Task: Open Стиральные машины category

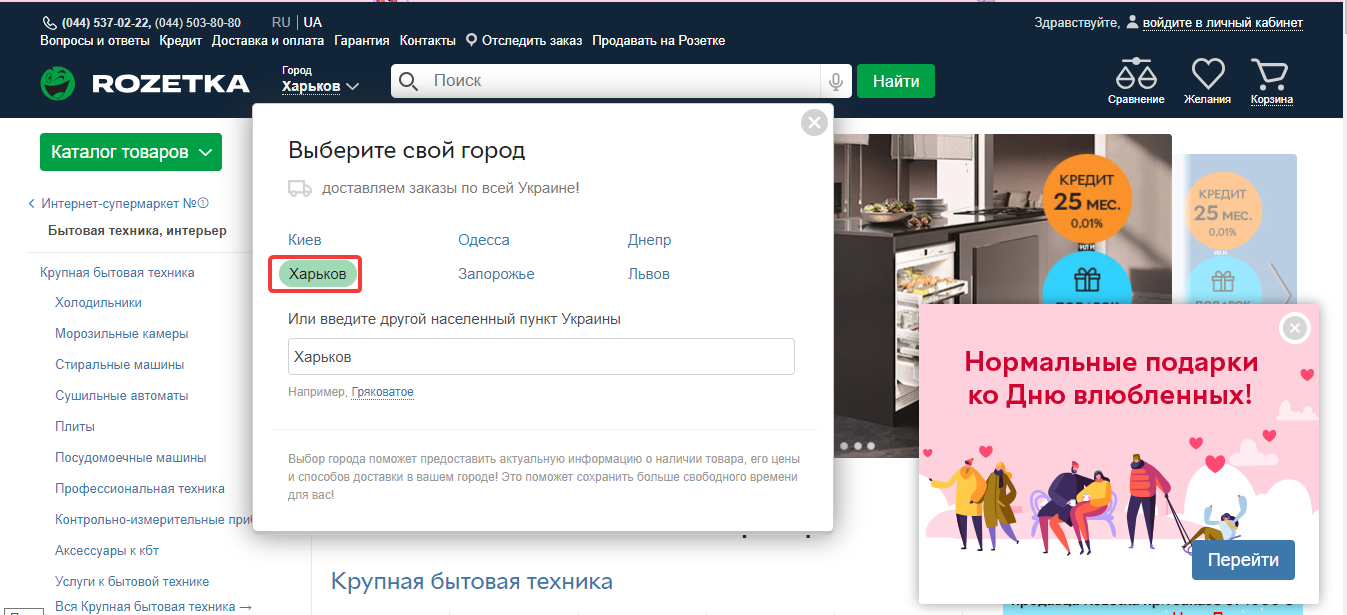Action: [120, 364]
